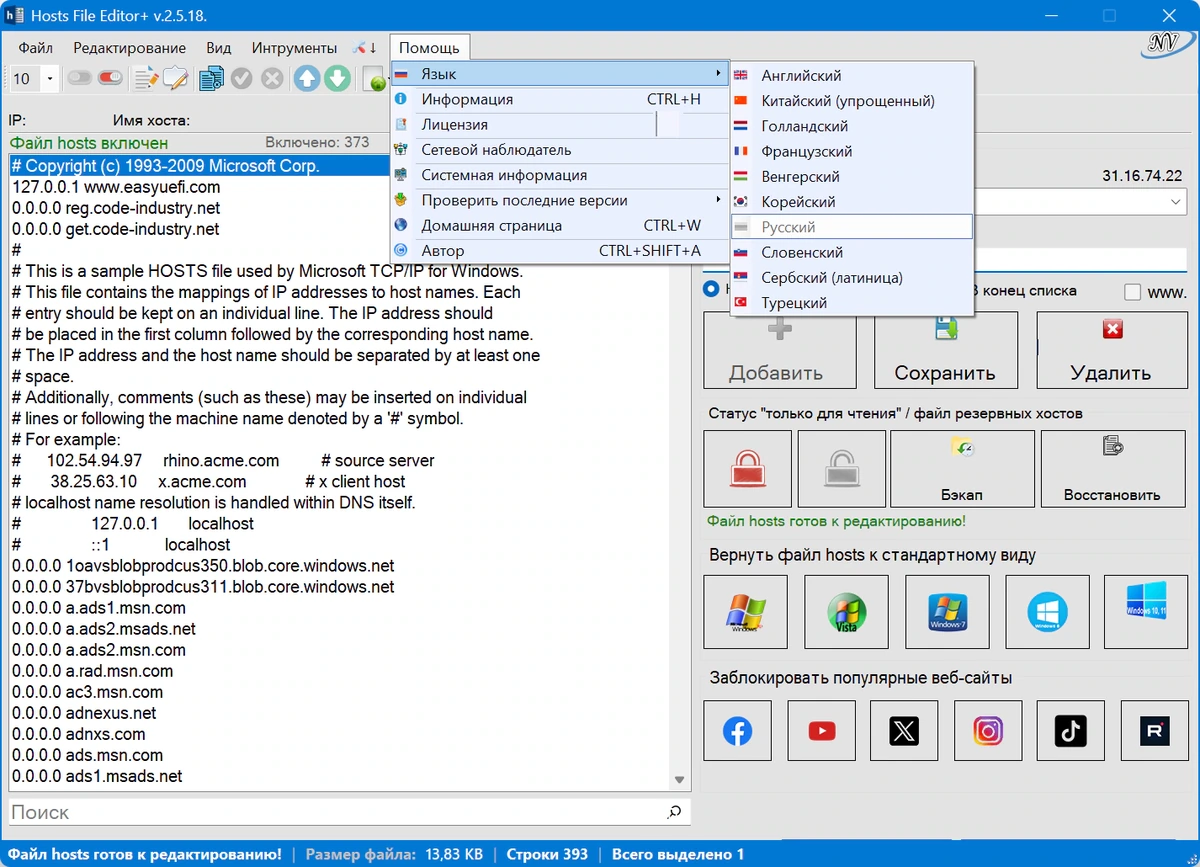The height and width of the screenshot is (867, 1200).
Task: Restore hosts to Windows Vista default
Action: 847,612
